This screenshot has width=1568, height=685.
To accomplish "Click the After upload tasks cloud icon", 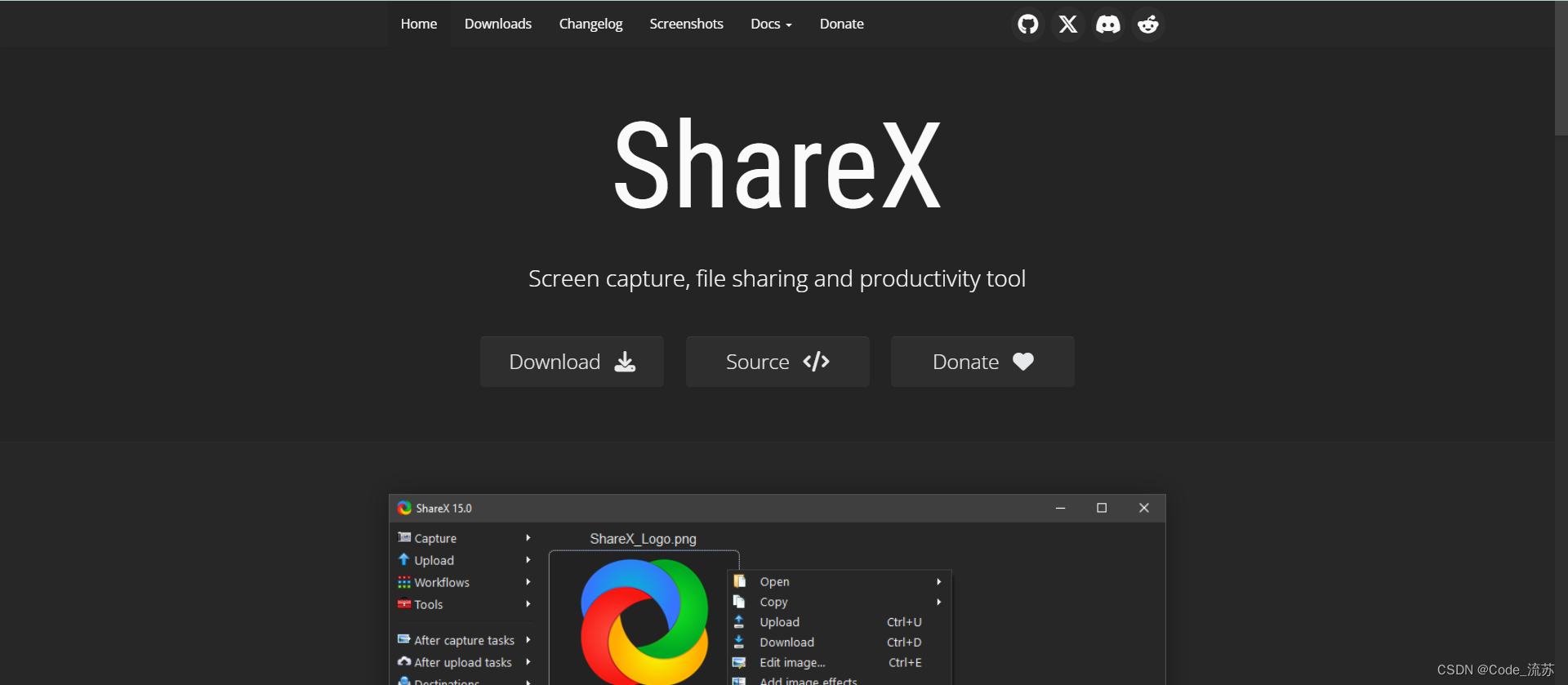I will coord(404,661).
